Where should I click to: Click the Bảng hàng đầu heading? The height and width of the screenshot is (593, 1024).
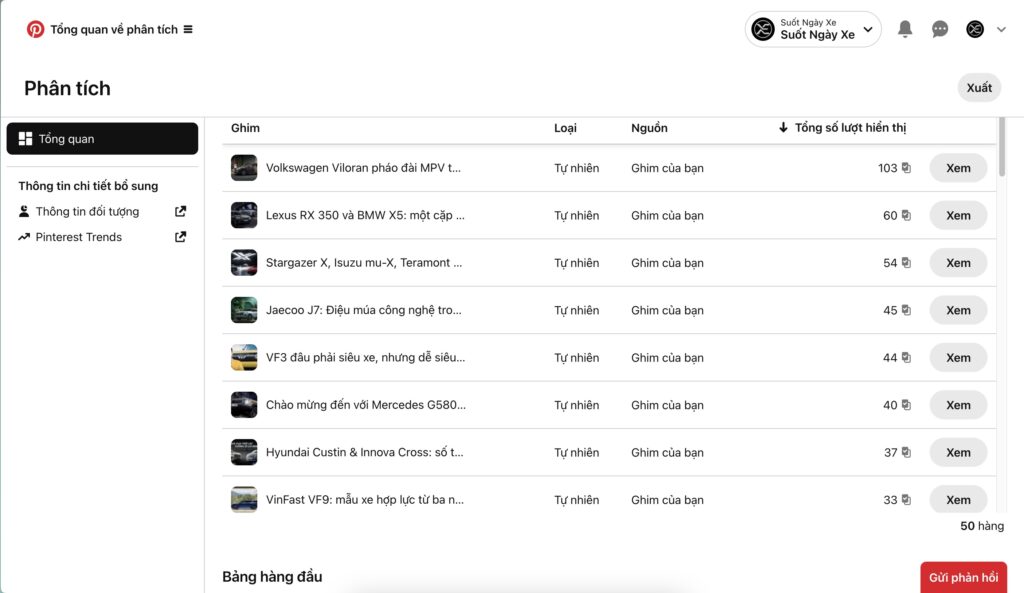point(272,577)
